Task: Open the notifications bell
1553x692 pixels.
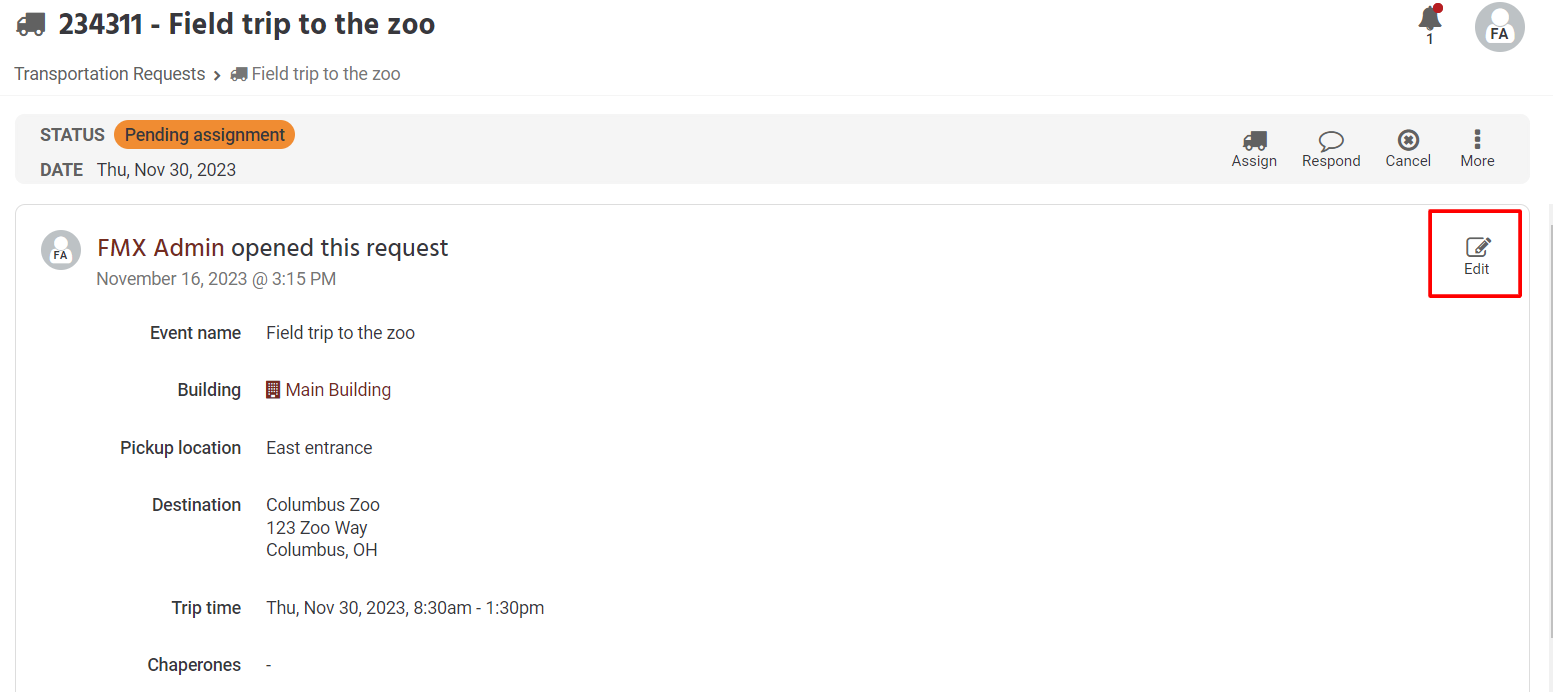Action: (1430, 19)
